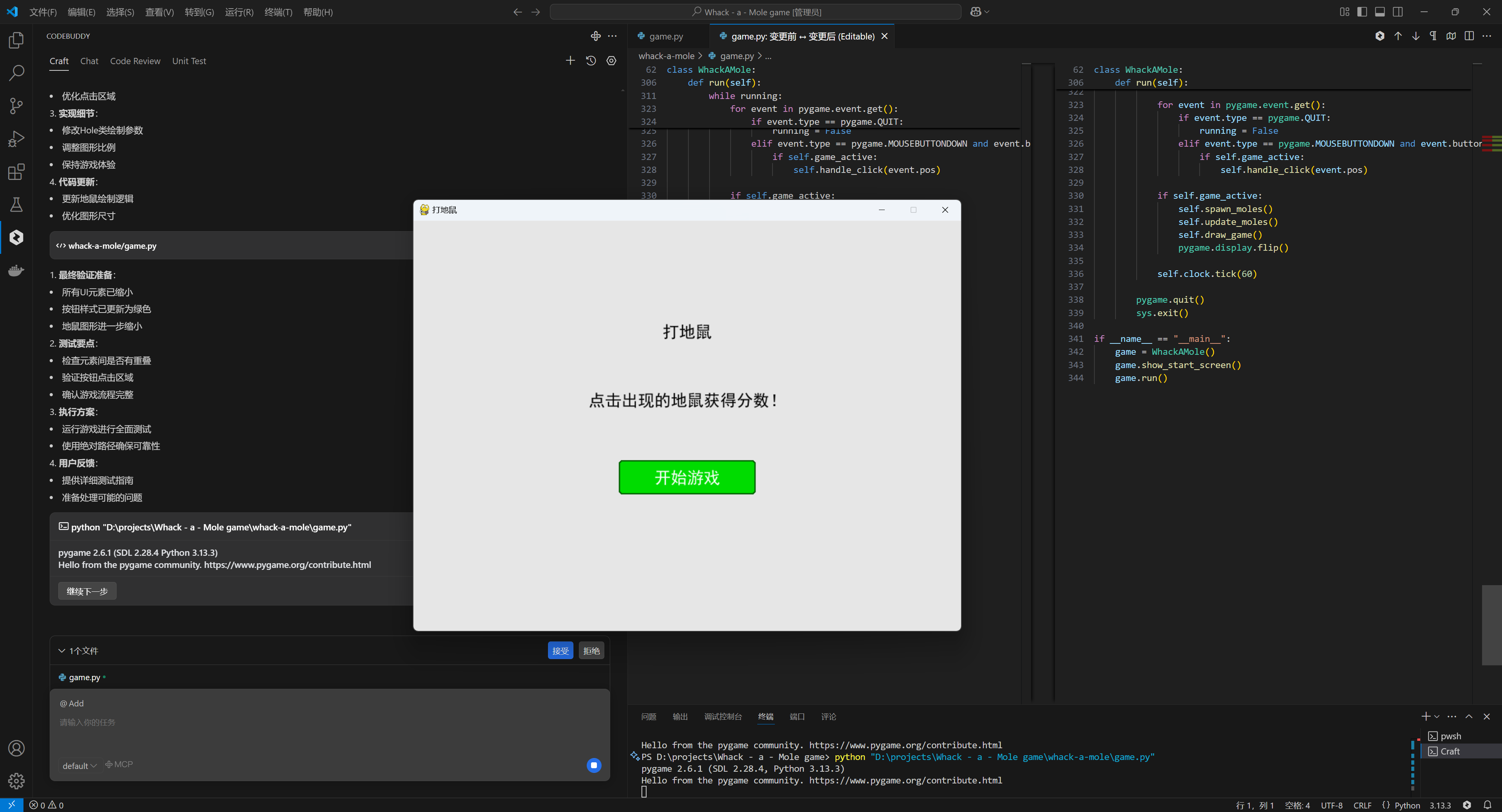The height and width of the screenshot is (812, 1502).
Task: Toggle whitespace display in diff editor
Action: [x=1433, y=36]
